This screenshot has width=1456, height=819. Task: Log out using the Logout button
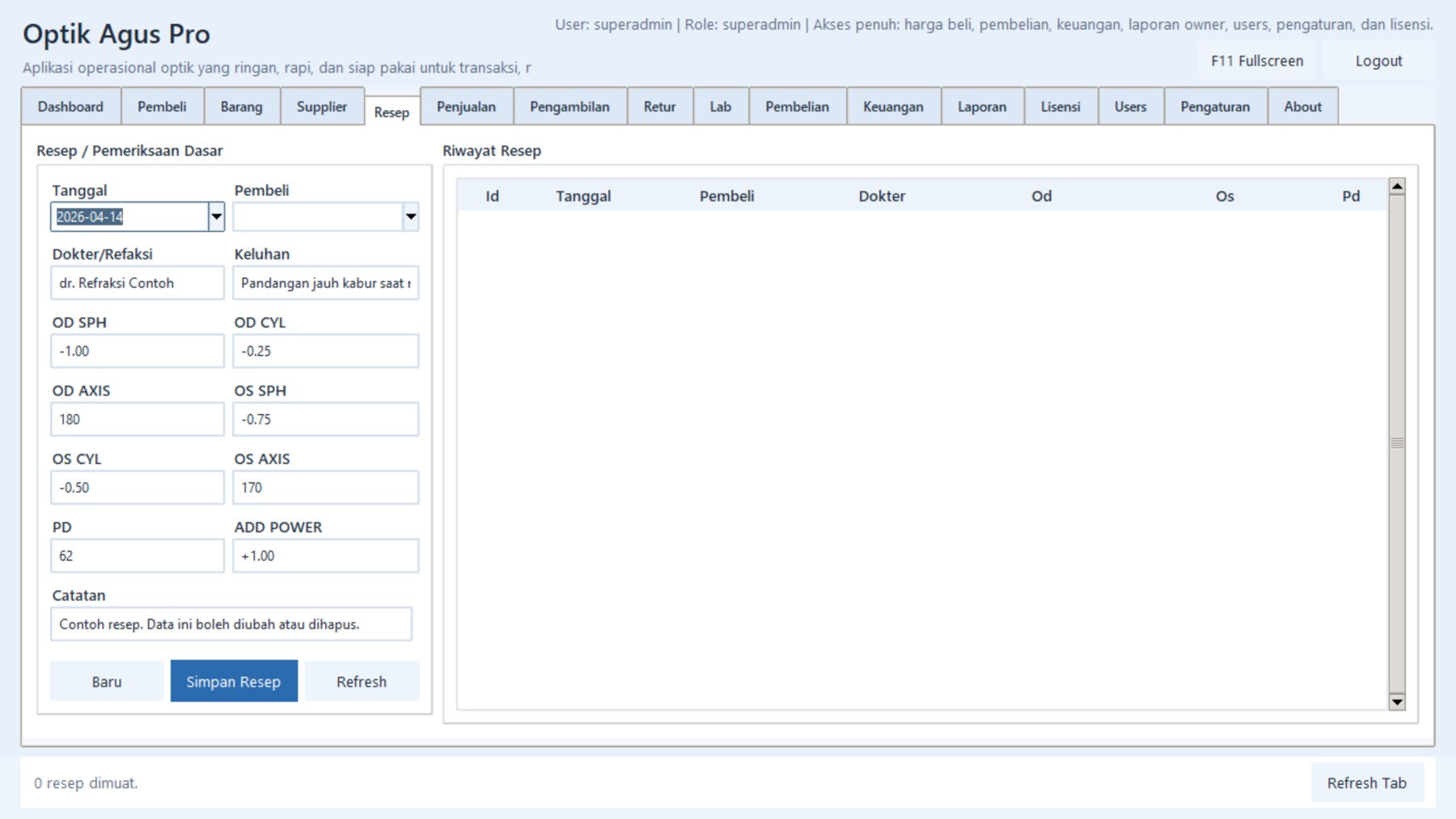pos(1378,61)
